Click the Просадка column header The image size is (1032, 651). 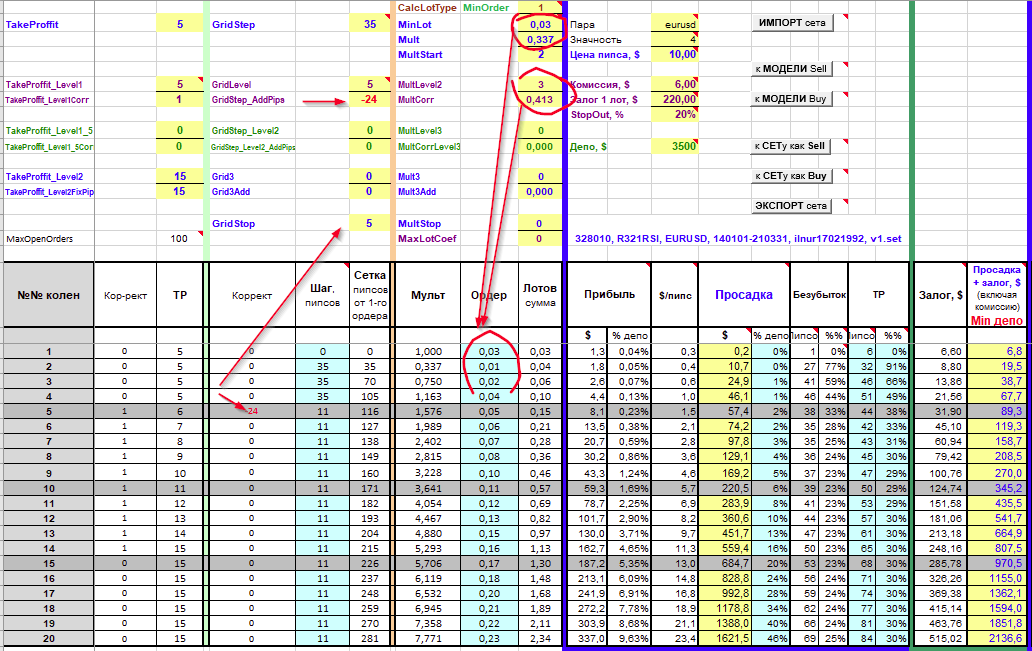tap(744, 295)
